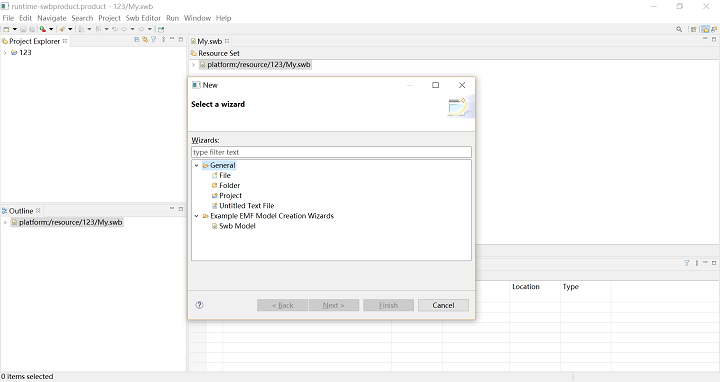720x382 pixels.
Task: Switch to the My.swb editor tab
Action: (x=209, y=41)
